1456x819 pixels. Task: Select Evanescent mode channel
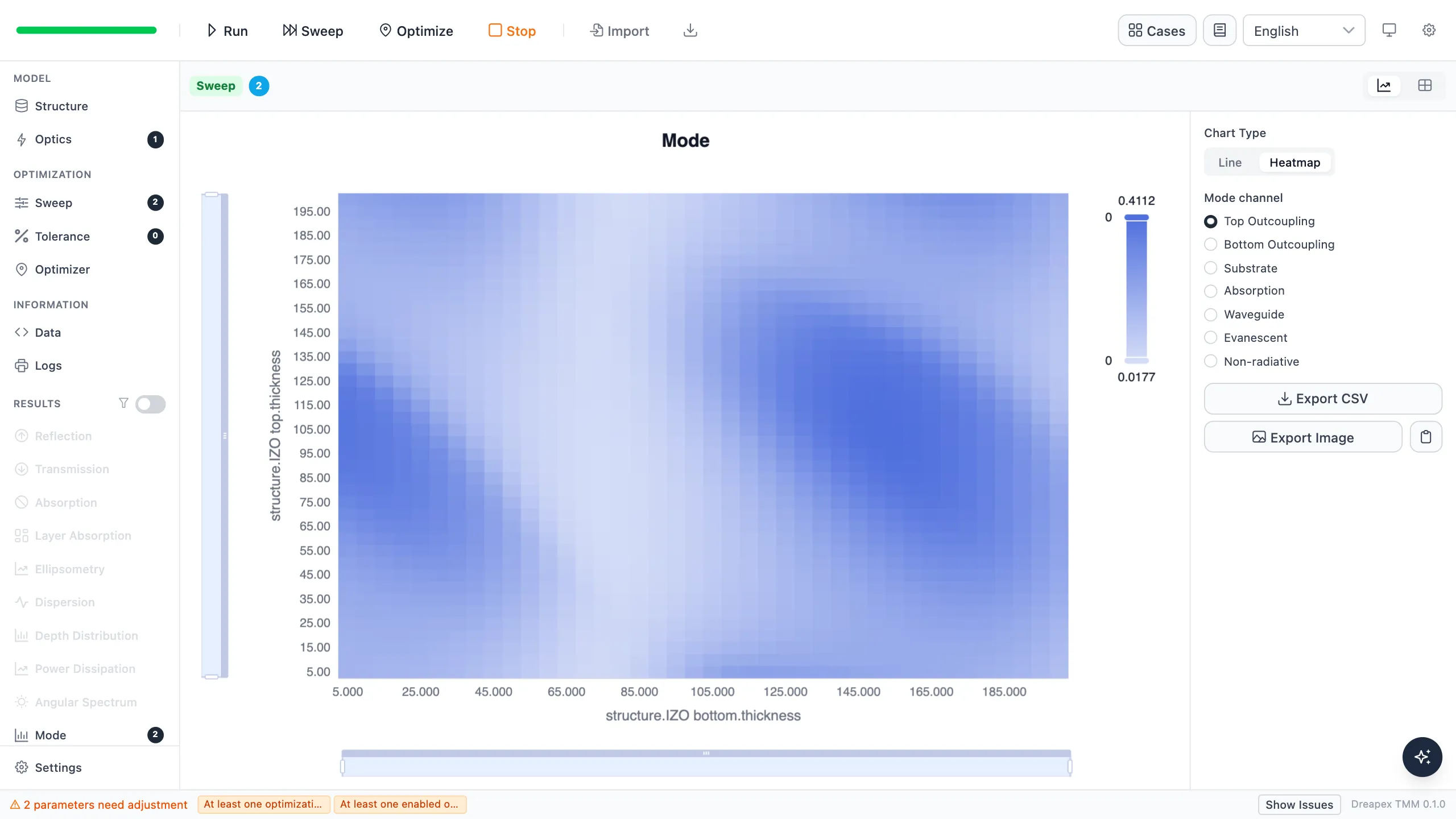coord(1246,338)
